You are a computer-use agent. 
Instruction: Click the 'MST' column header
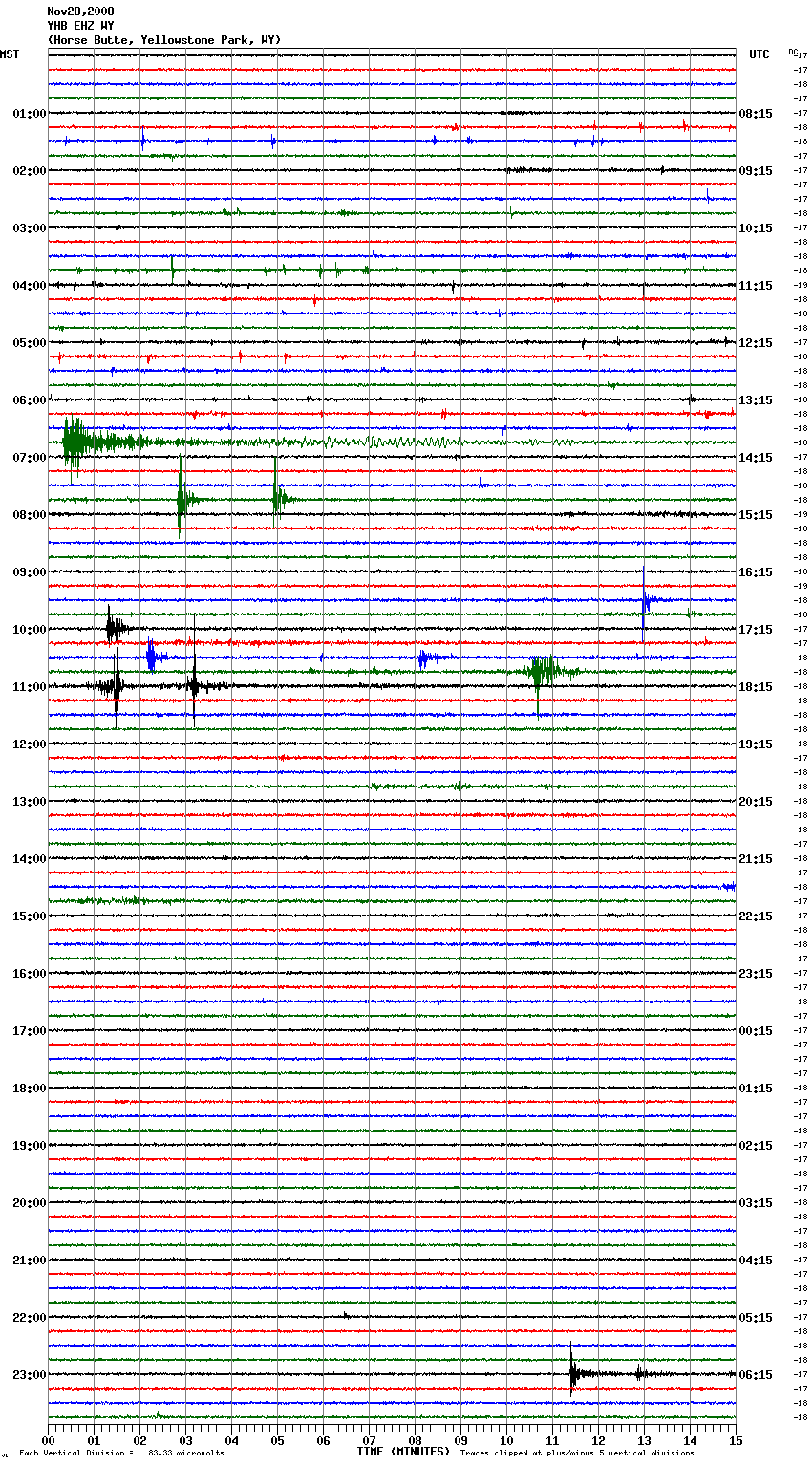click(10, 54)
